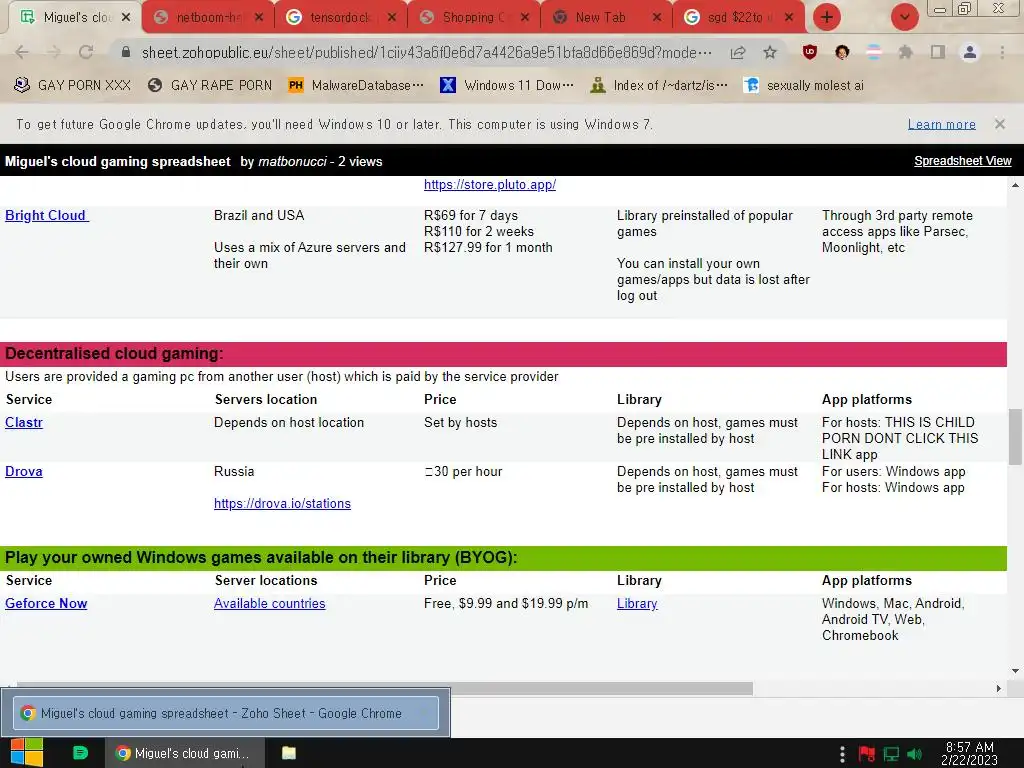1024x768 pixels.
Task: Click the taskbar clock showing 8:57 AM
Action: click(x=970, y=753)
